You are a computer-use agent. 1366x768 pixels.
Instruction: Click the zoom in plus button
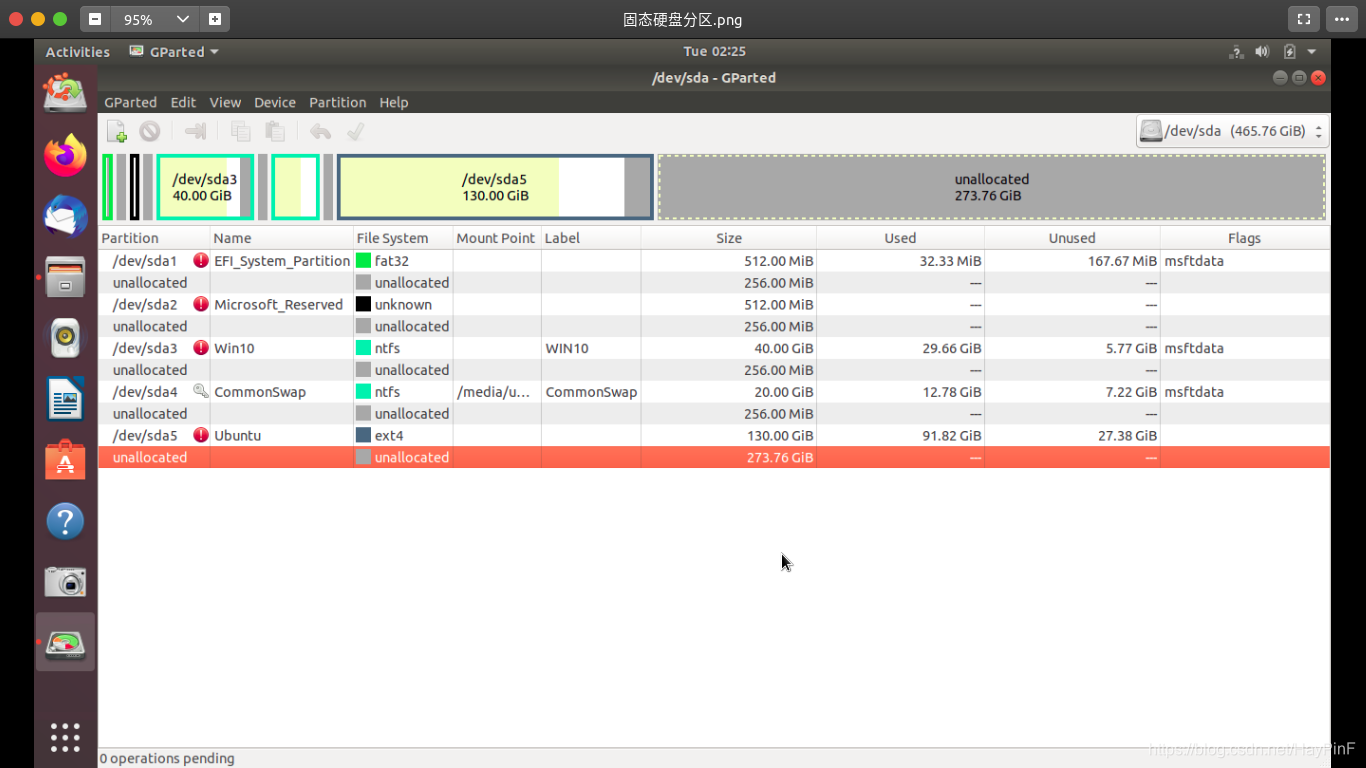point(215,19)
